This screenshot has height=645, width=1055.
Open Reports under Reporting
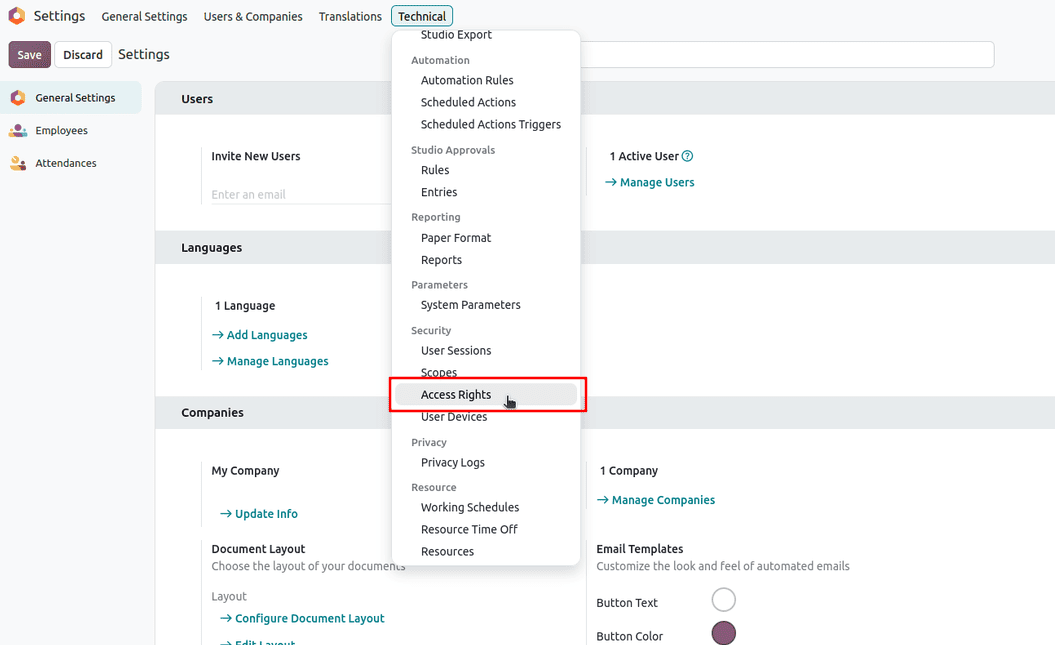tap(441, 260)
